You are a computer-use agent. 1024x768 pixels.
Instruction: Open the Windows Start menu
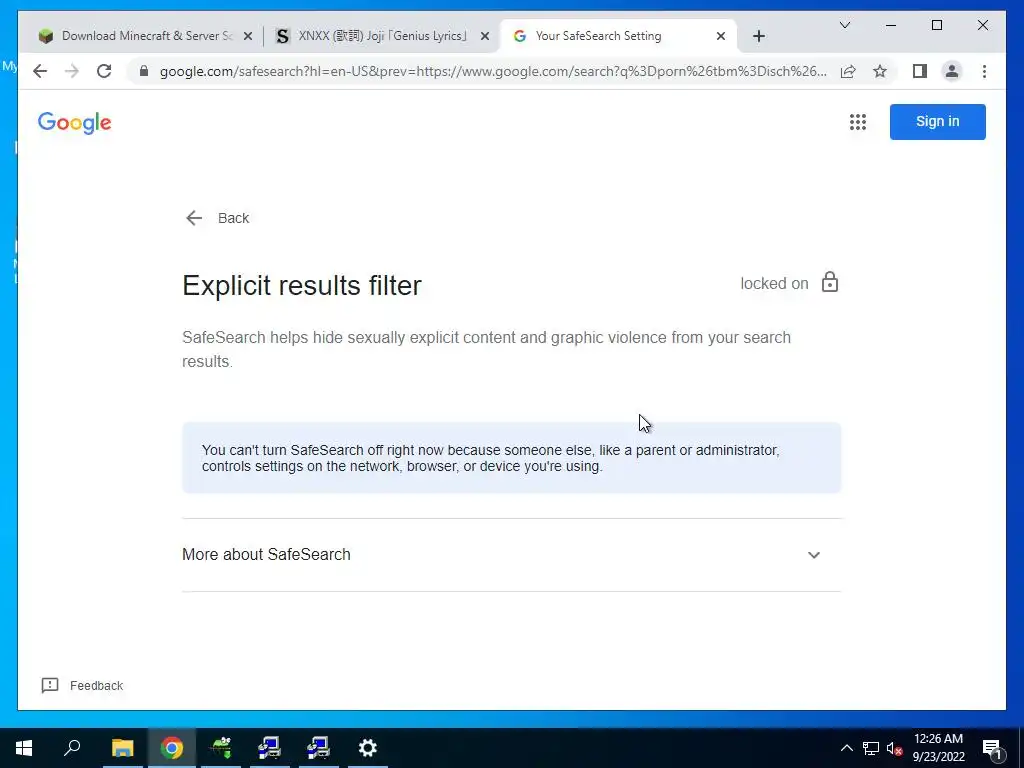tap(24, 748)
